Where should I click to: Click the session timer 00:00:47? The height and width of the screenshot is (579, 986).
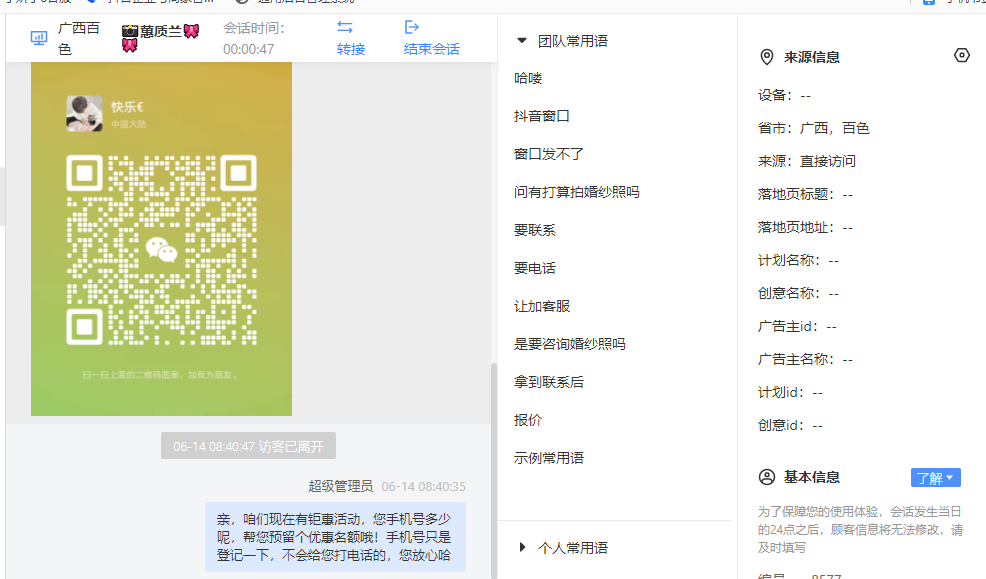248,49
